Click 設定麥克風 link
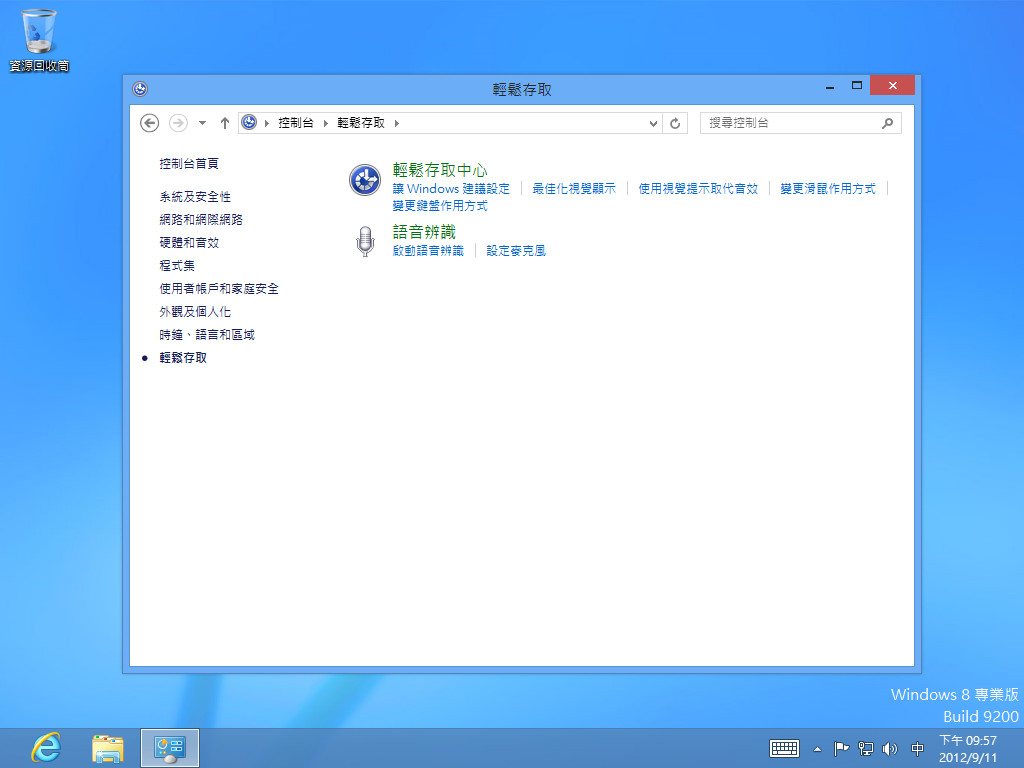This screenshot has width=1024, height=768. [515, 251]
